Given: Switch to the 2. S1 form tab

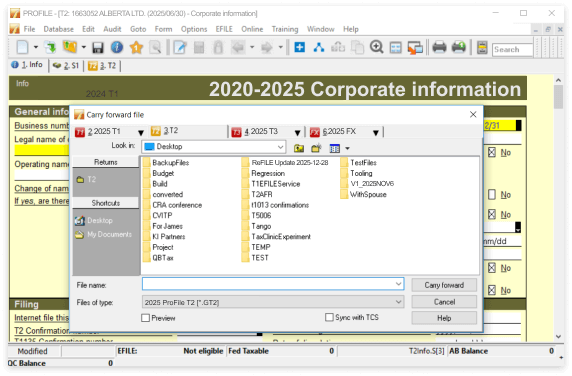Looking at the screenshot, I should coord(66,66).
